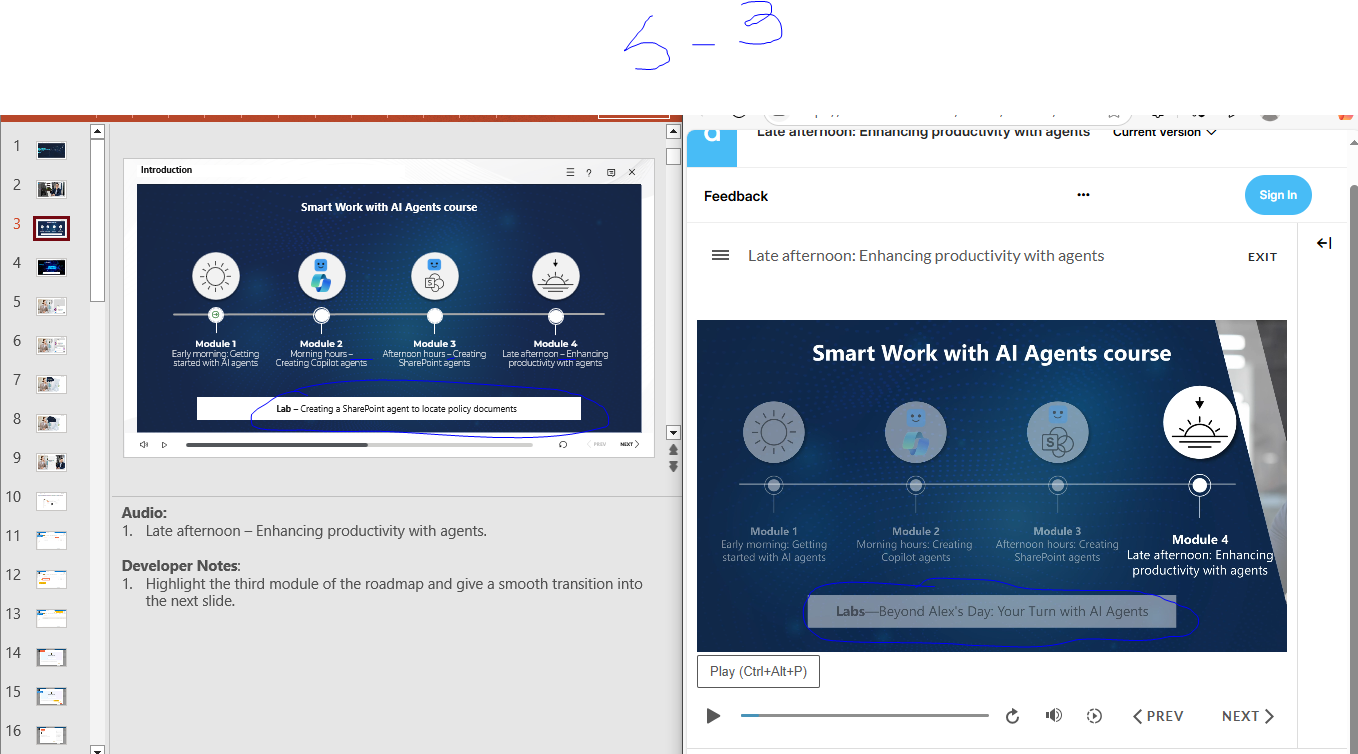Click the Sign In button
1358x754 pixels.
1278,195
